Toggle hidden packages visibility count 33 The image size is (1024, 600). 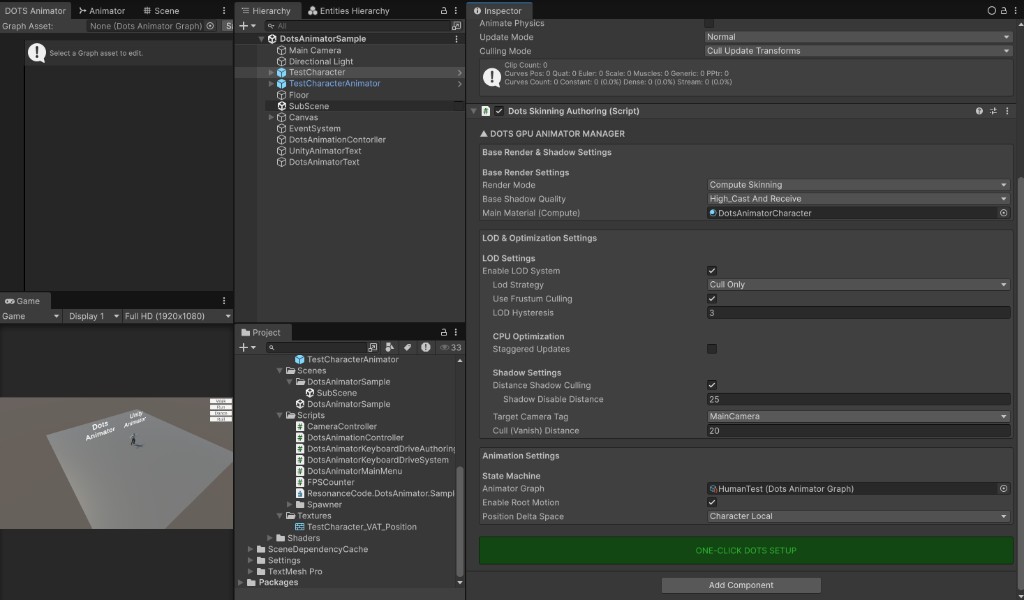[x=451, y=347]
